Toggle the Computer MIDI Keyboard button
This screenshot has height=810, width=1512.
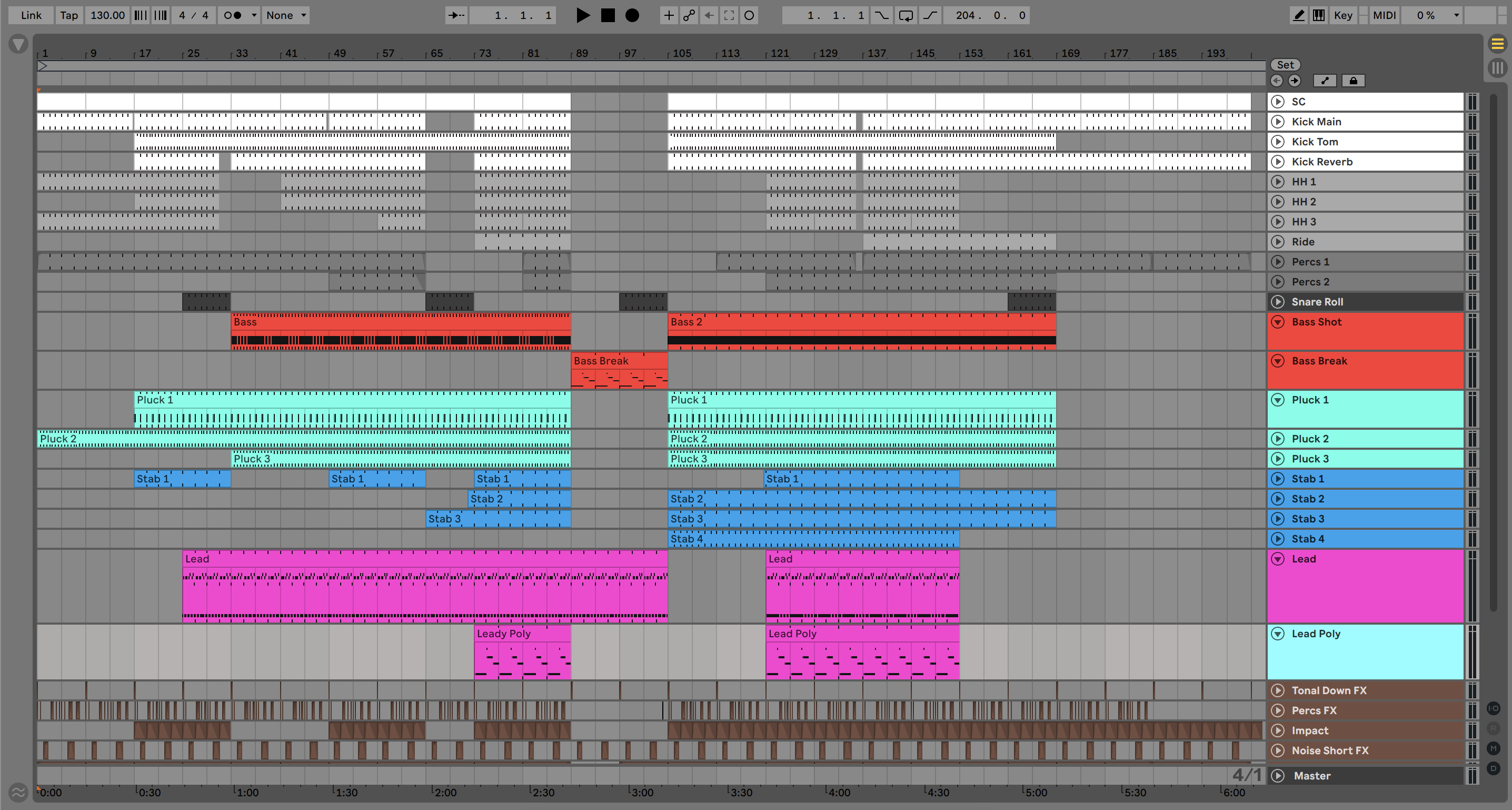click(1319, 15)
